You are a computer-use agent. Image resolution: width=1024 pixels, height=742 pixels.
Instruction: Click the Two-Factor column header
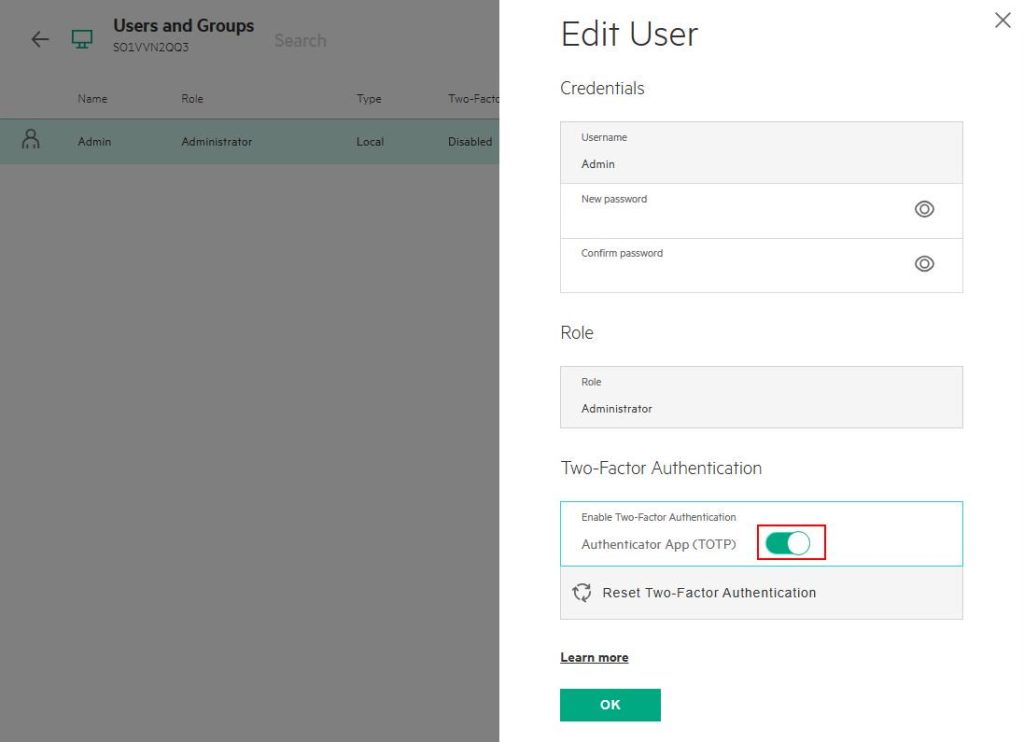[x=472, y=99]
